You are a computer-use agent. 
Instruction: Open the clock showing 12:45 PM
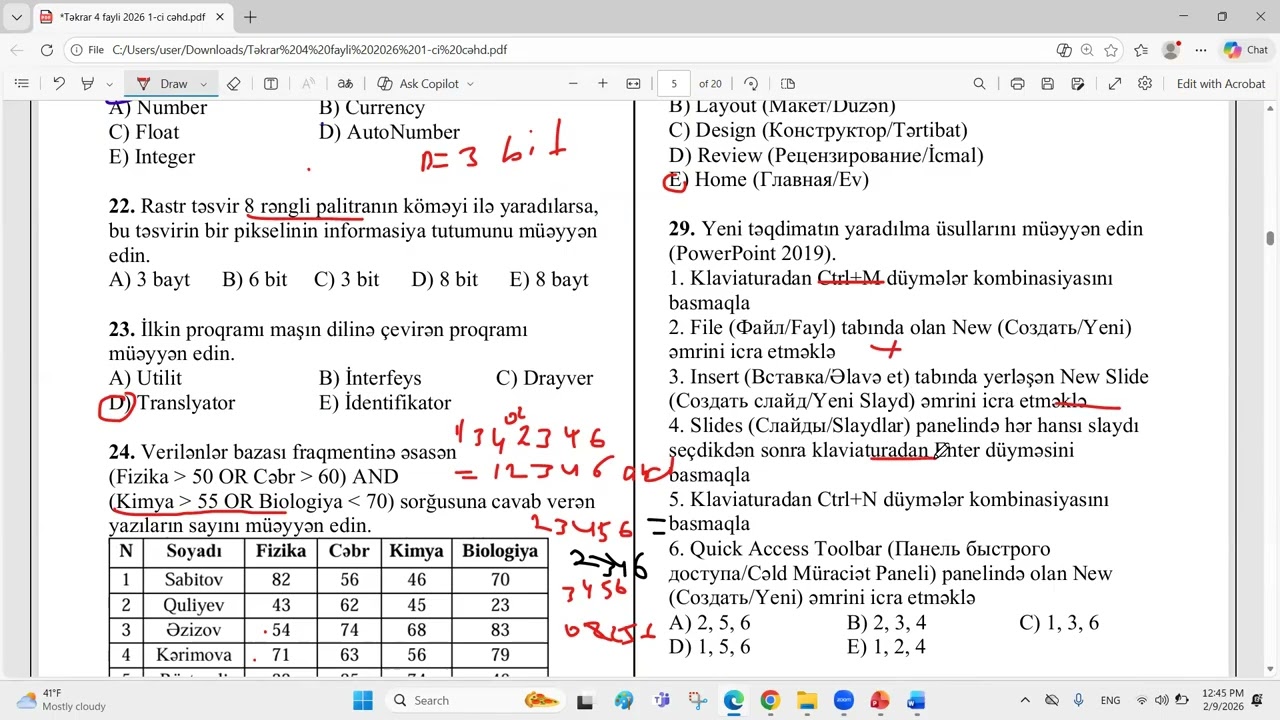tap(1223, 700)
